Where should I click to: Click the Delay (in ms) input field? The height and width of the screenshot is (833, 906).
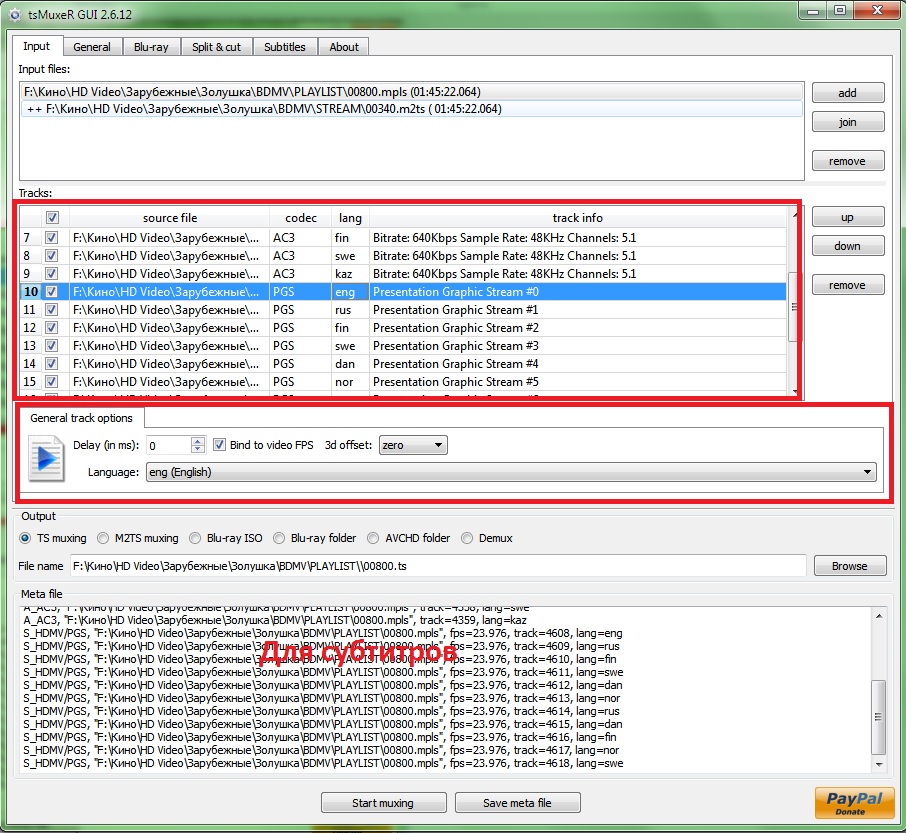coord(168,445)
